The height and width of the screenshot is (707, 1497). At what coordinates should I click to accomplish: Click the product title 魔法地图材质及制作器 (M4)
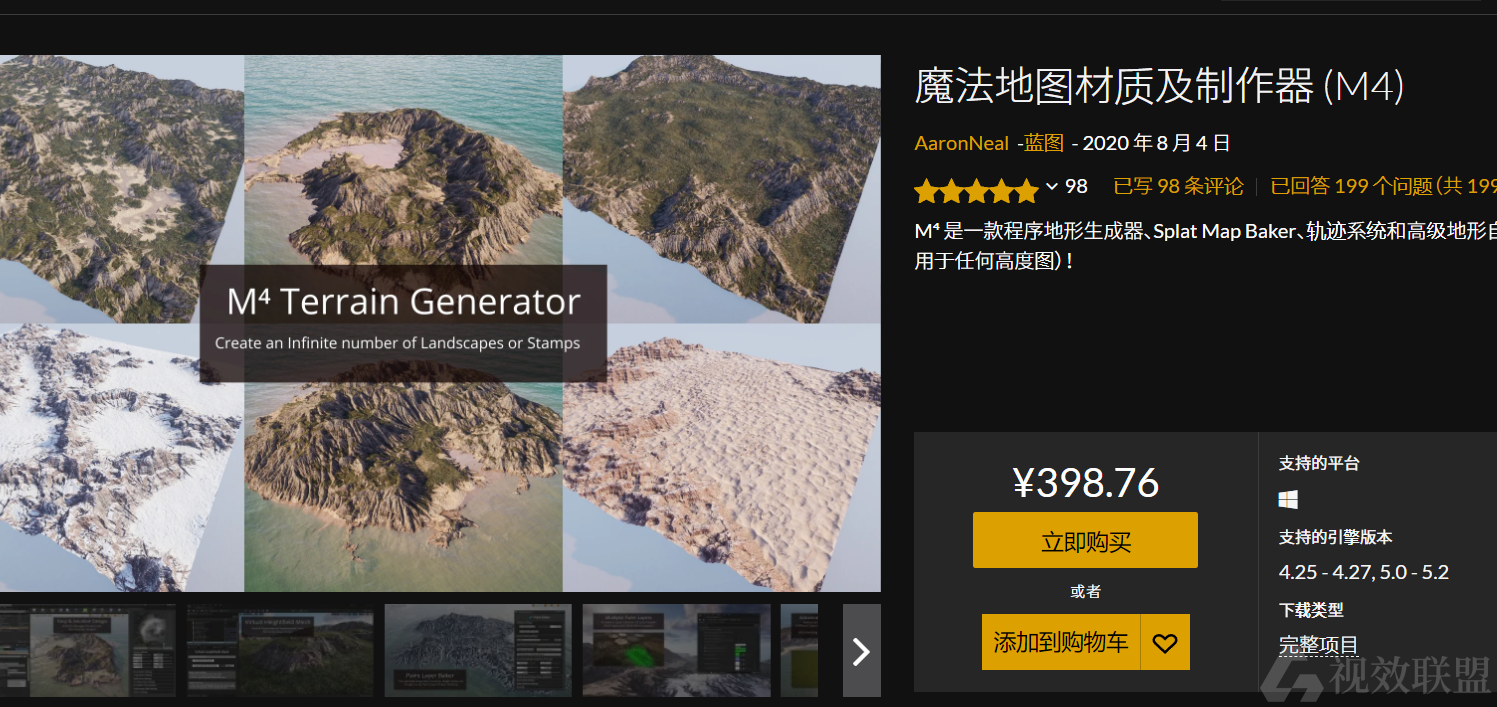(1160, 88)
